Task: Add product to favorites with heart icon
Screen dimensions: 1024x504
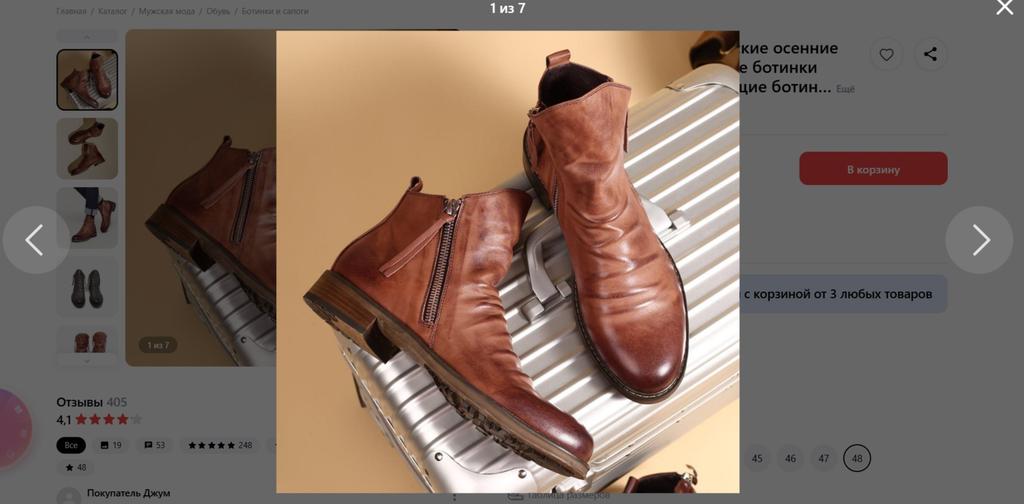Action: click(885, 54)
